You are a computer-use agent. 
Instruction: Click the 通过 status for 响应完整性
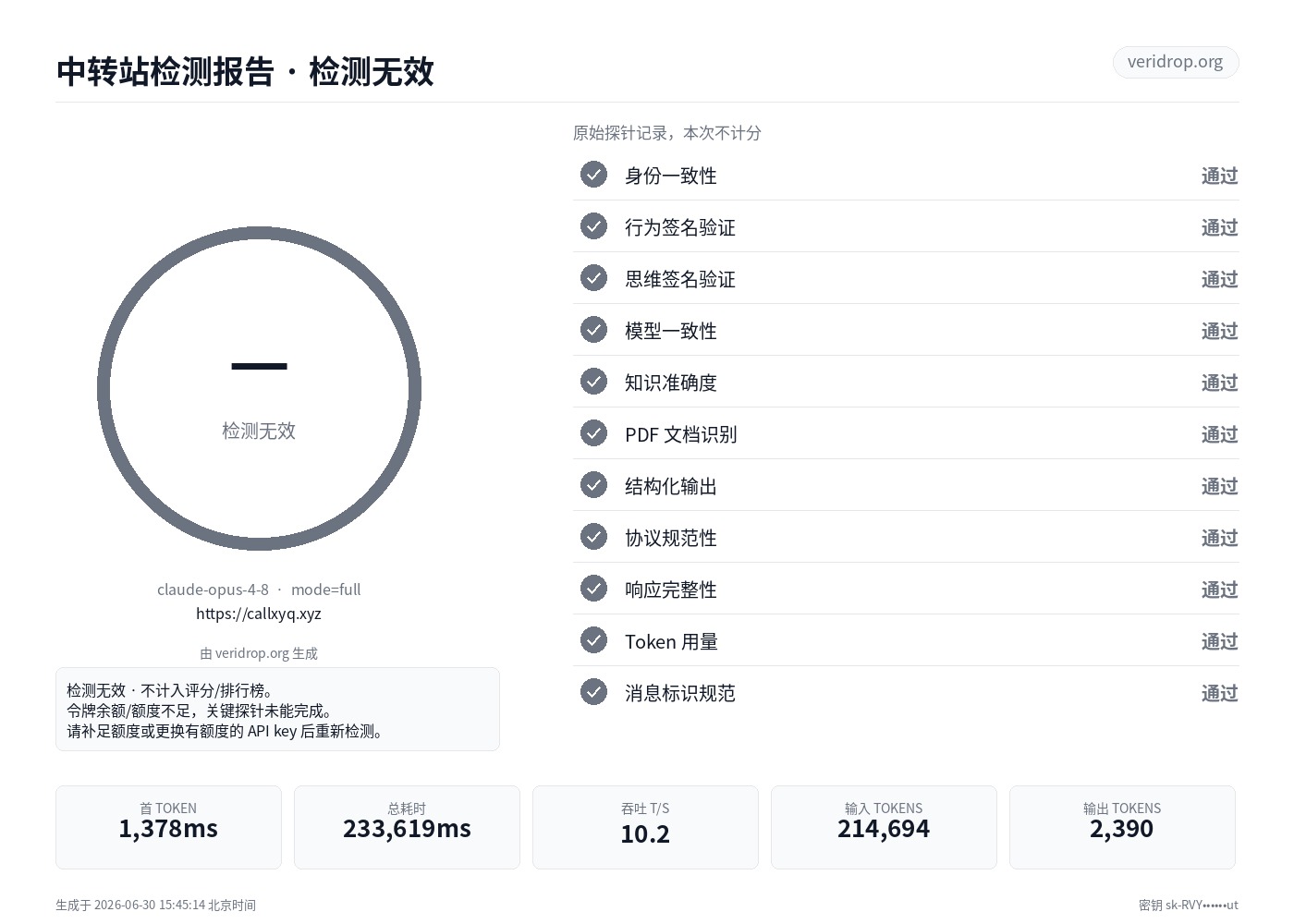1219,590
